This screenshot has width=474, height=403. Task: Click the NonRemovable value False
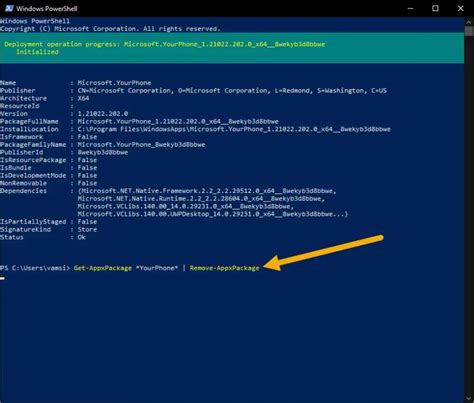[87, 183]
